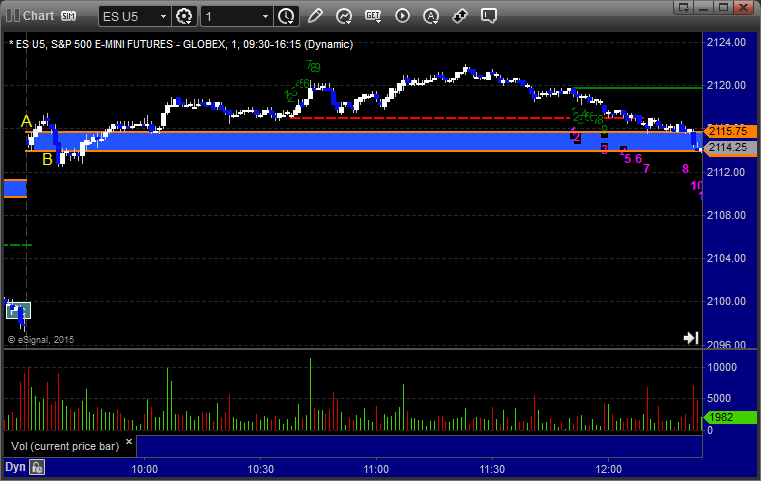Expand the interval dropdown showing 1
Image resolution: width=761 pixels, height=481 pixels.
(265, 17)
